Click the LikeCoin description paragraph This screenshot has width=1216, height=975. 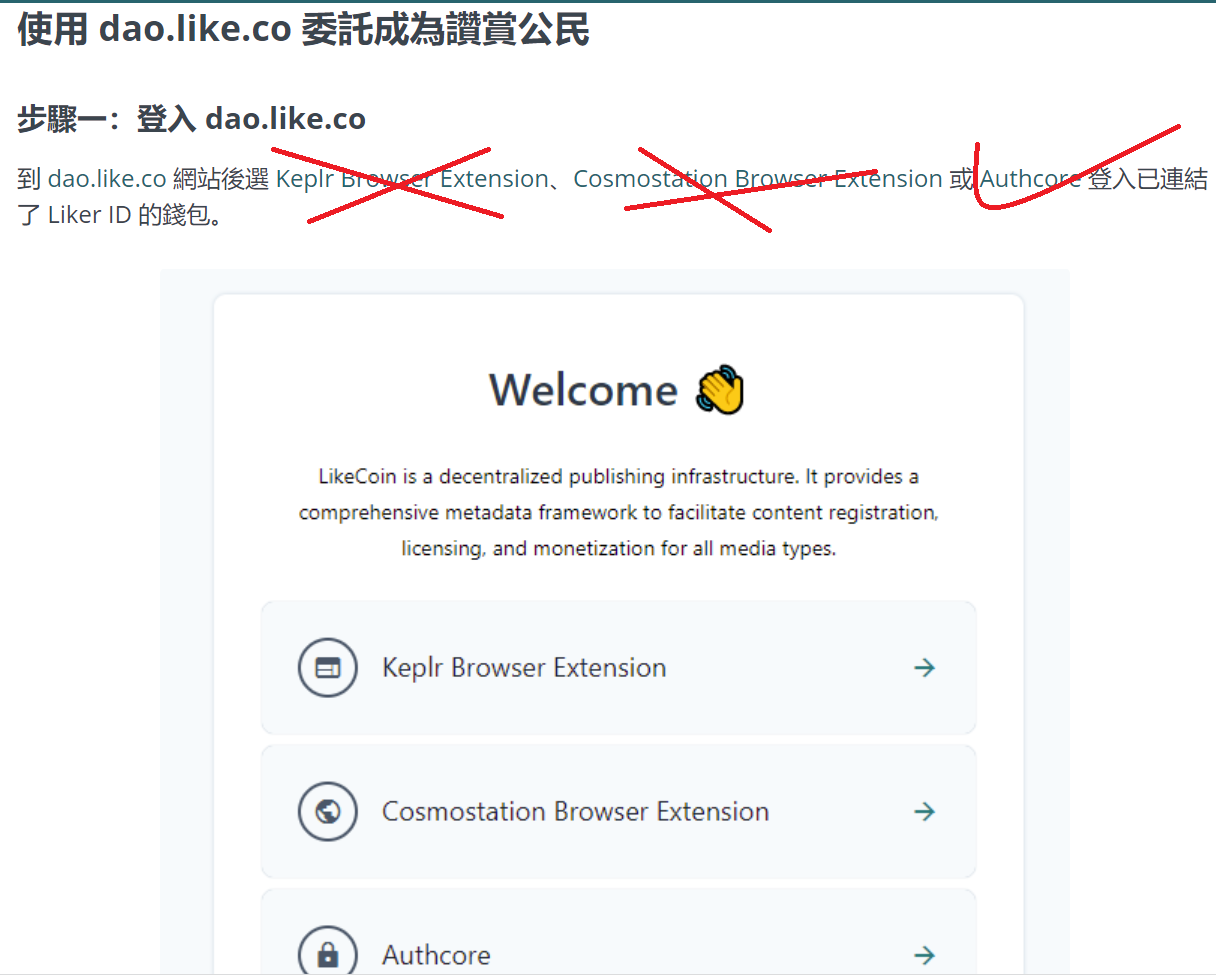pos(618,513)
